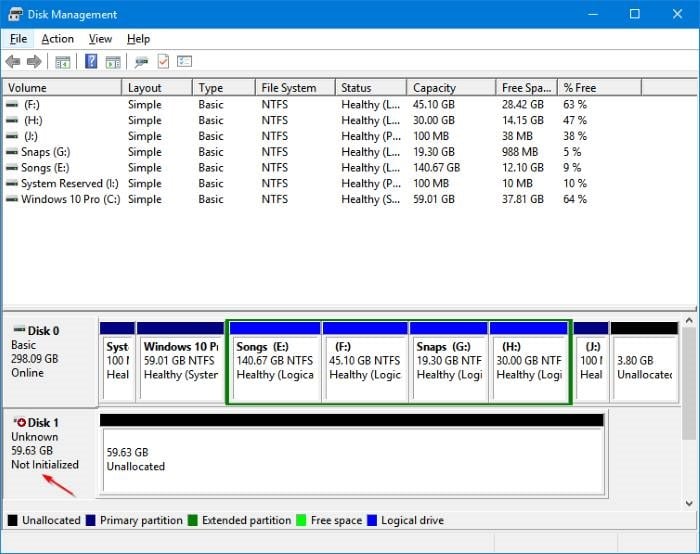Click the Disk 1 Not Initialized label

pyautogui.click(x=45, y=464)
